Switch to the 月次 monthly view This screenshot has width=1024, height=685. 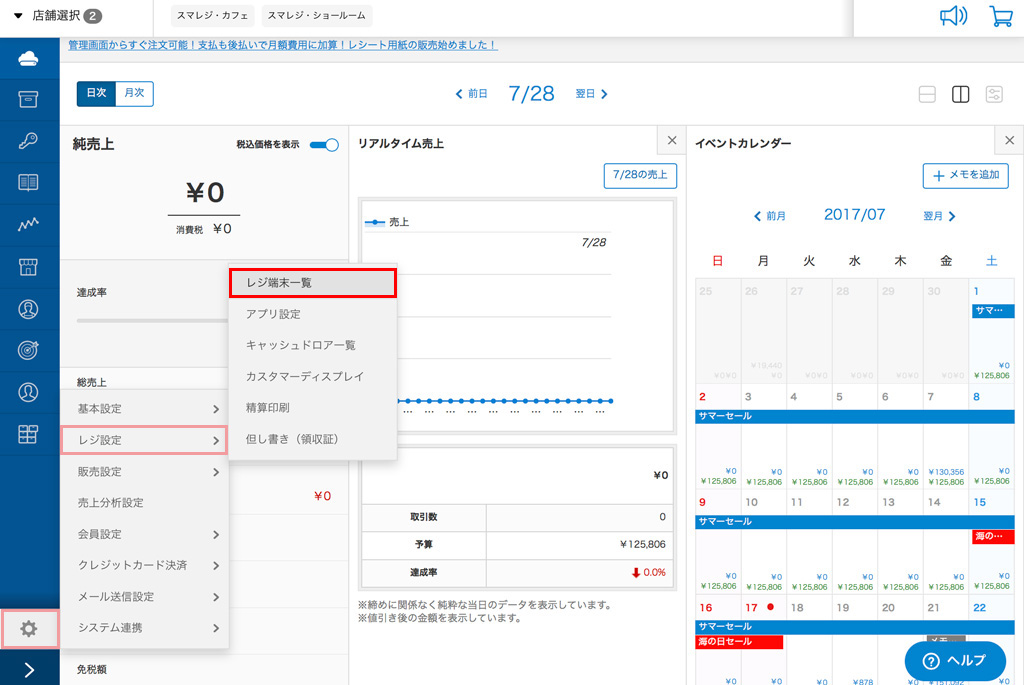[134, 93]
